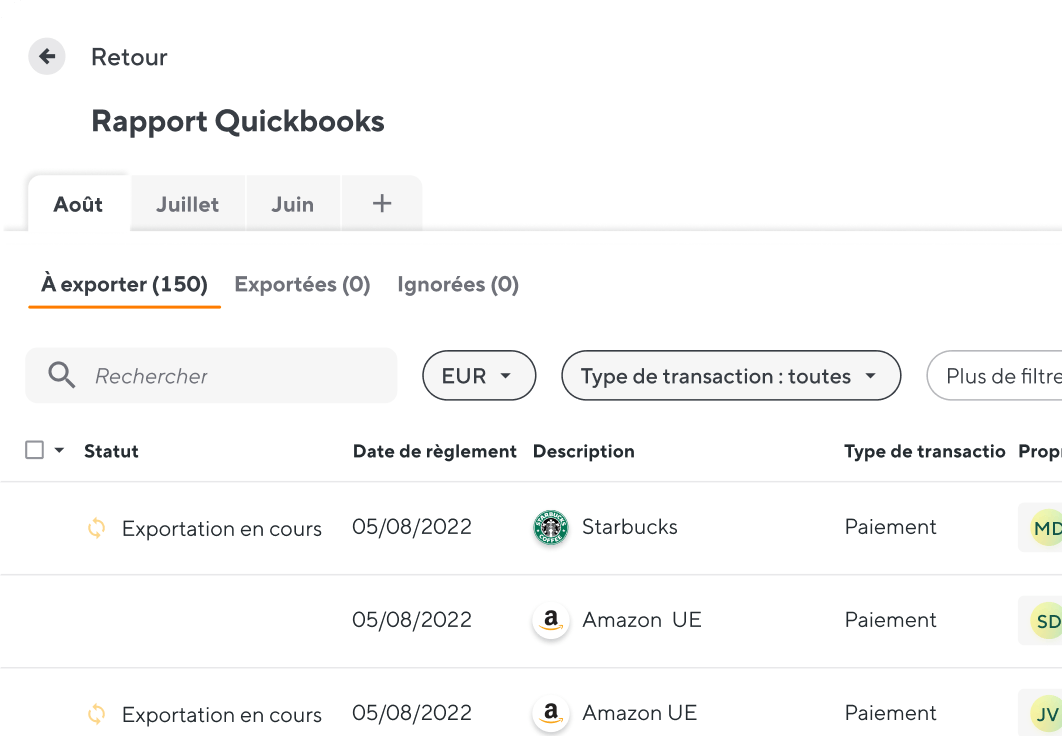Open the EUR currency dropdown
The width and height of the screenshot is (1062, 736).
tap(479, 375)
